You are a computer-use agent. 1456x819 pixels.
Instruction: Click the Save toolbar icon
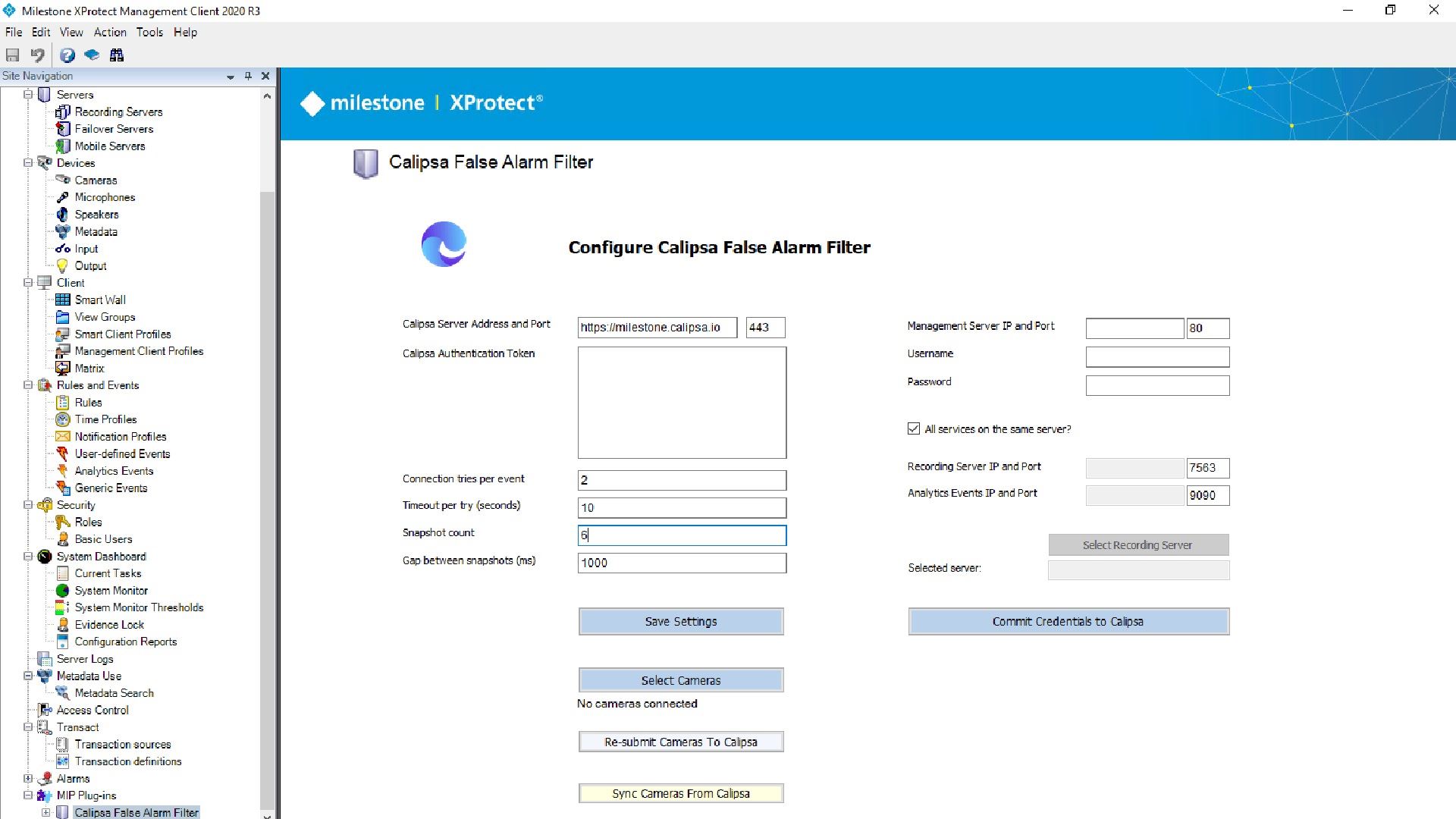point(12,55)
